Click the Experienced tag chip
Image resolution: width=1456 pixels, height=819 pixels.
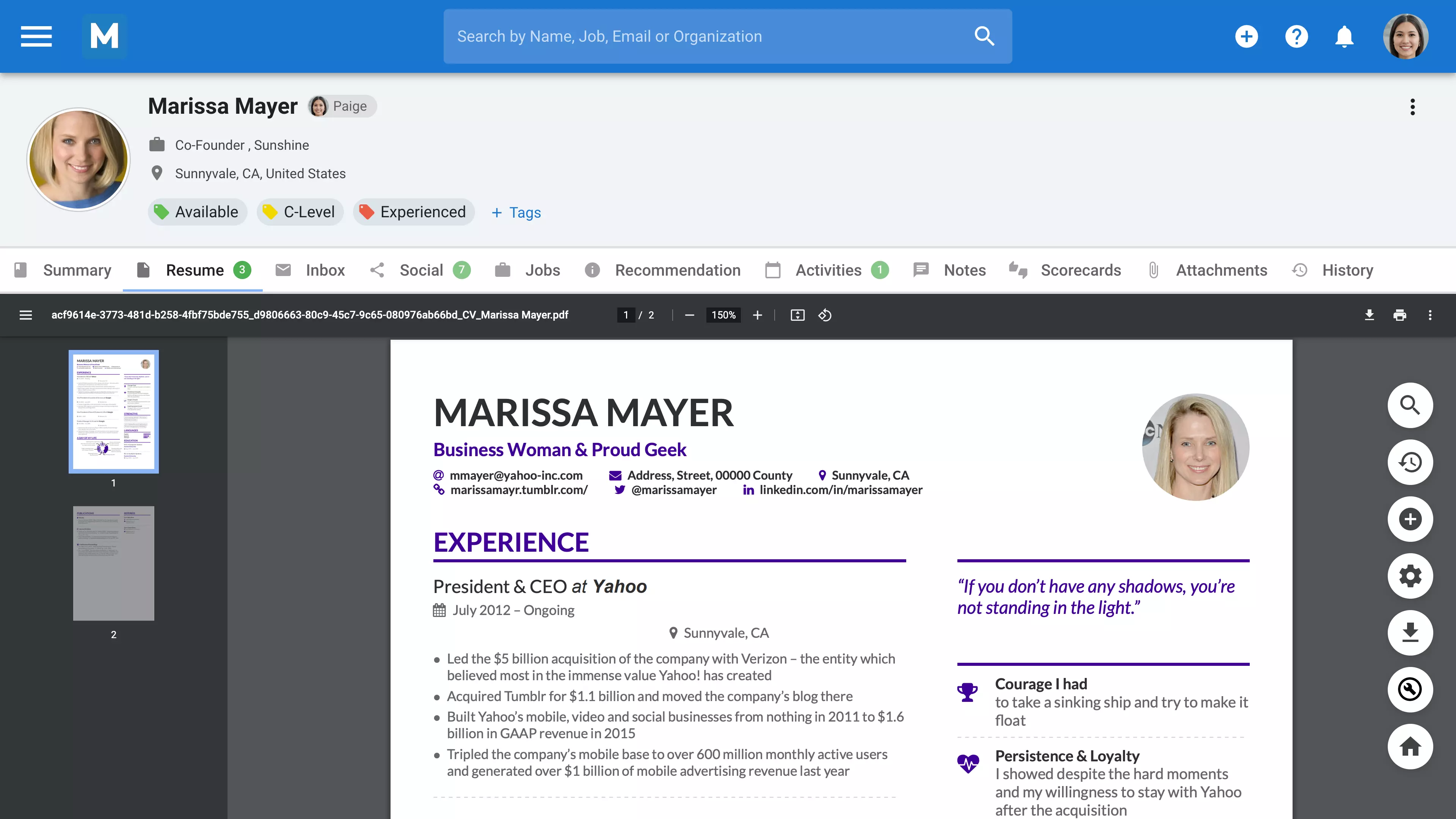[x=413, y=212]
